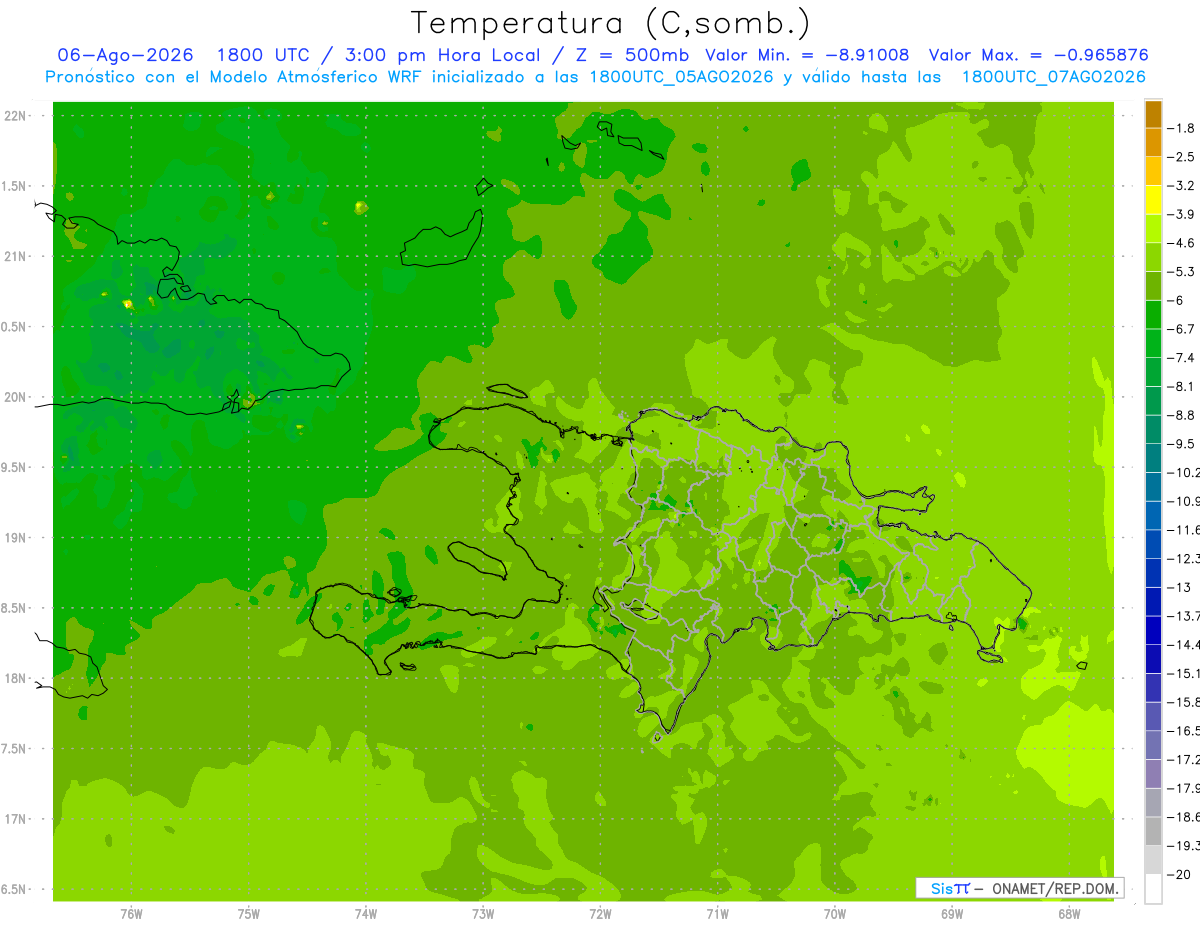Click the '70W' longitude label
The width and height of the screenshot is (1200, 927).
[x=835, y=913]
